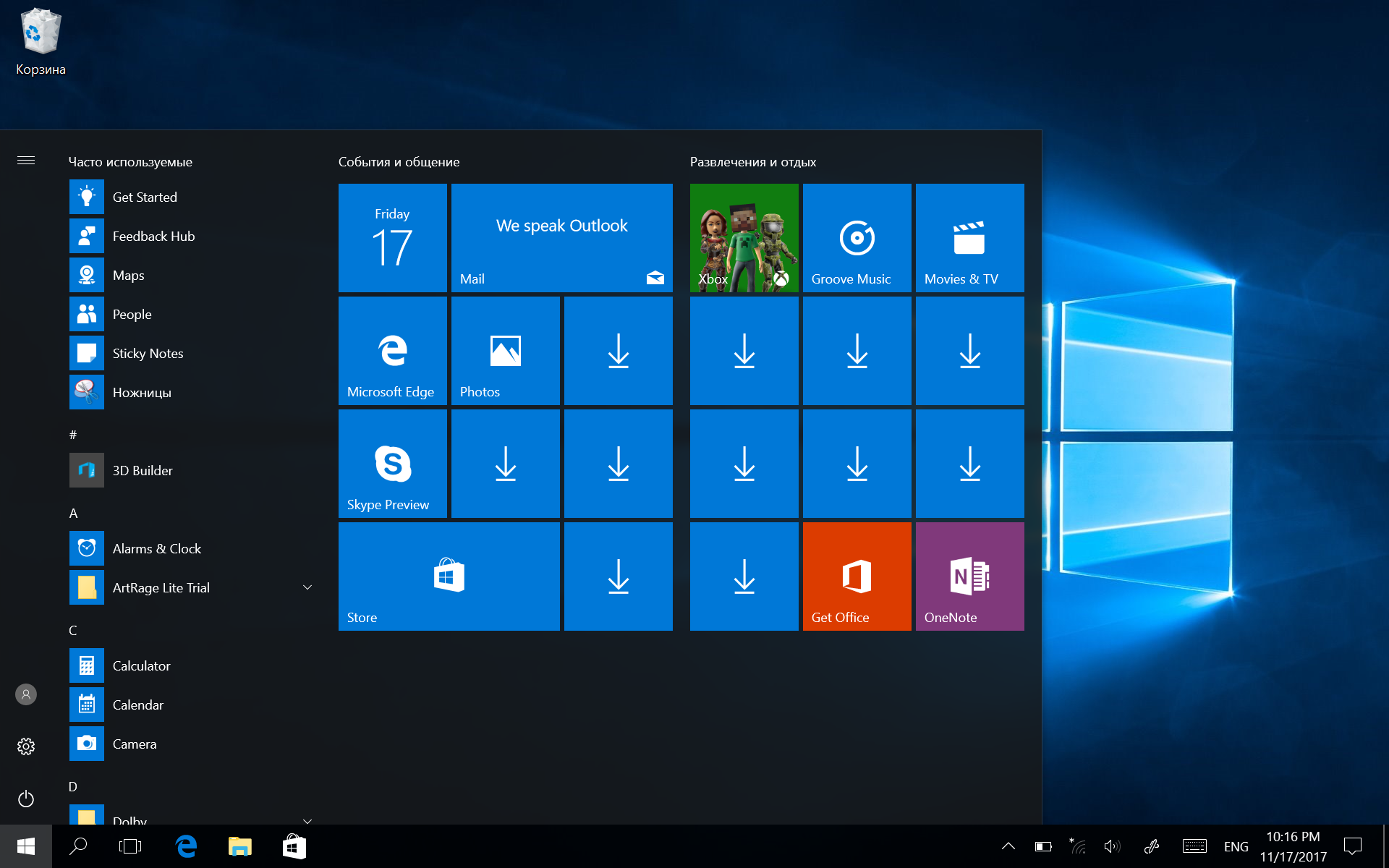Viewport: 1389px width, 868px height.
Task: Open the Store tile
Action: coord(449,576)
